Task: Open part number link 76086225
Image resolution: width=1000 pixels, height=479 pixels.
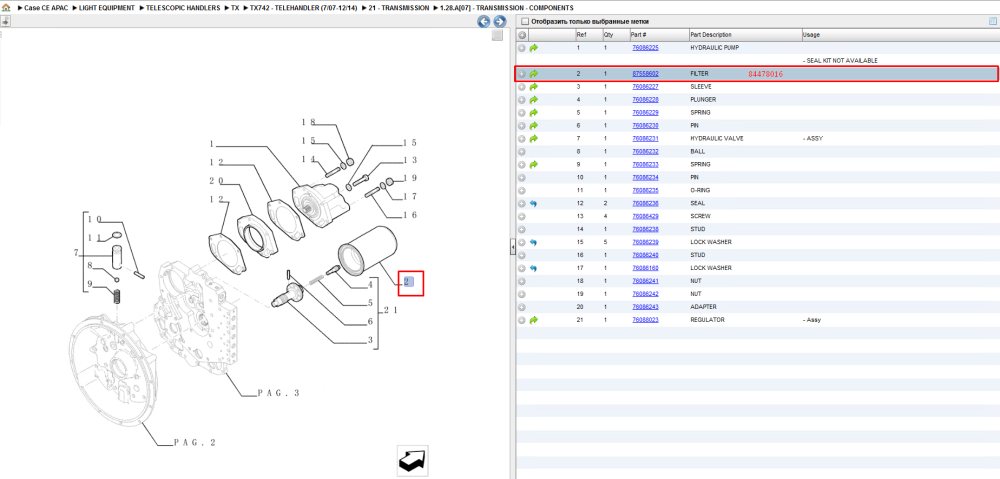Action: point(645,48)
